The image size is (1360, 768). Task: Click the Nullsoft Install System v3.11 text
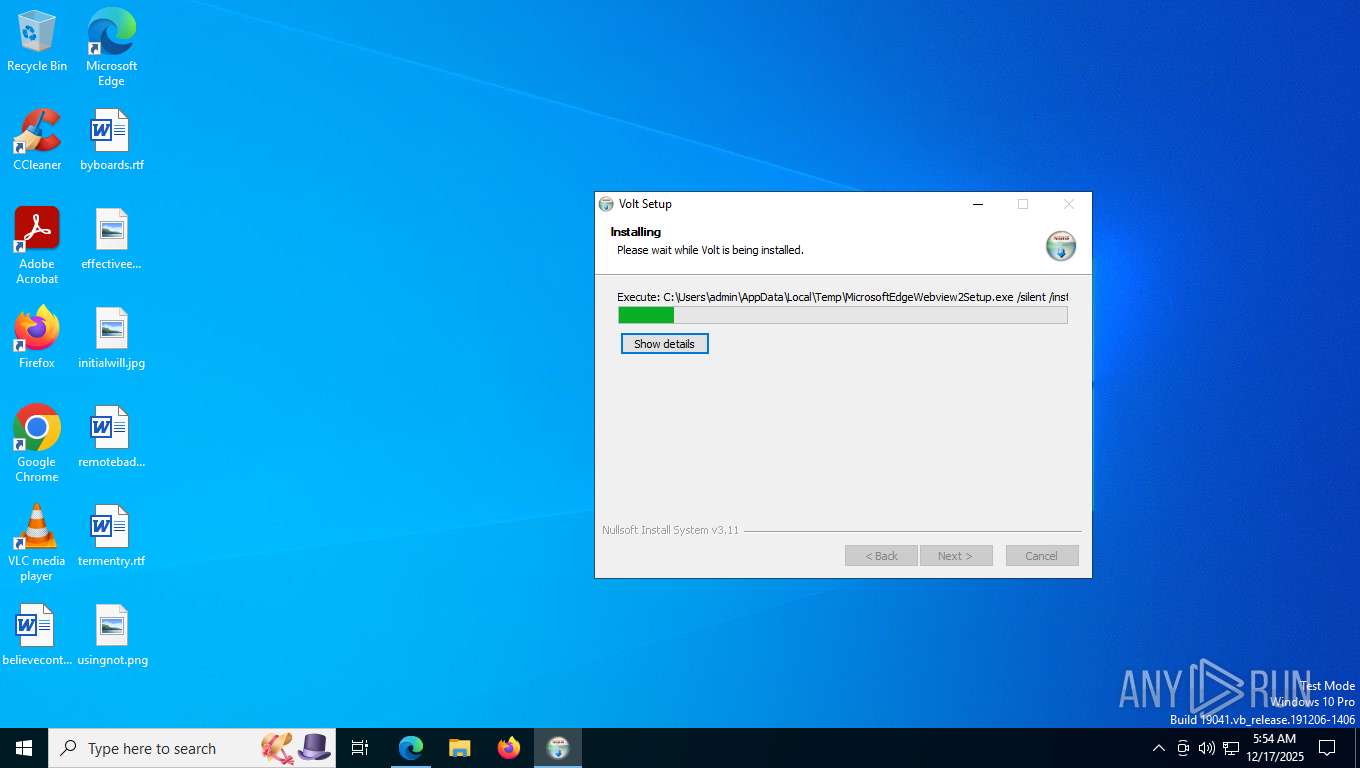click(670, 530)
